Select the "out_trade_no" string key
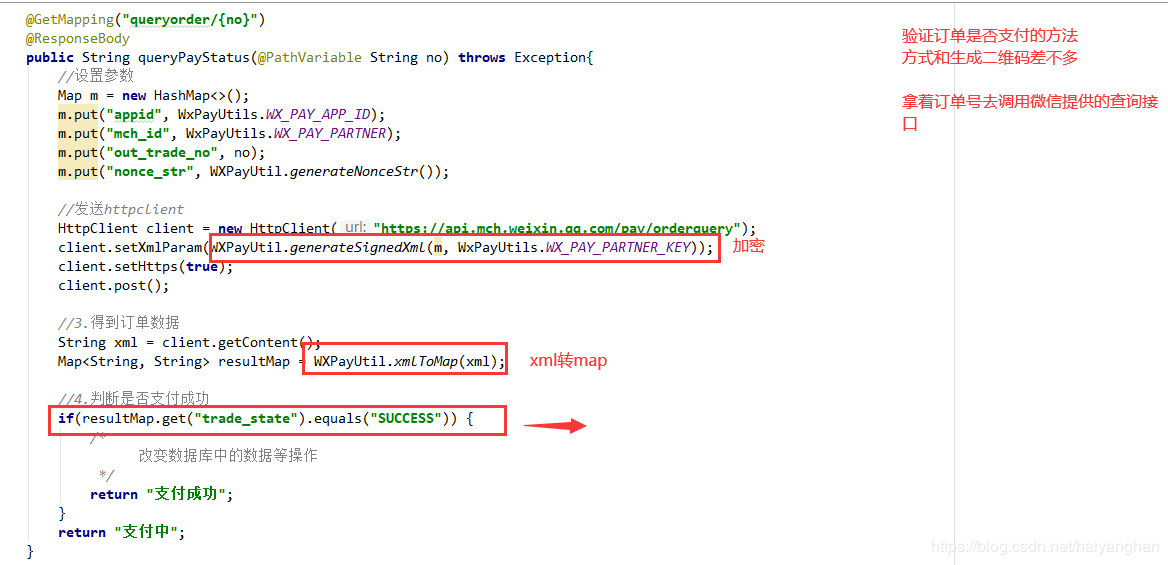Viewport: 1168px width, 565px height. click(x=162, y=152)
